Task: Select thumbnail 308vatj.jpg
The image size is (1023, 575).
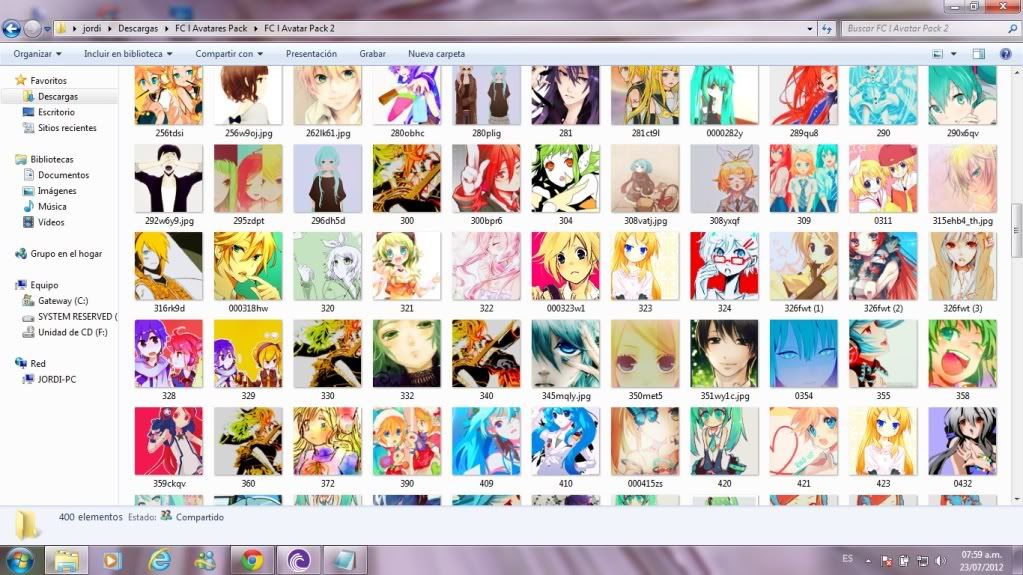Action: tap(645, 178)
